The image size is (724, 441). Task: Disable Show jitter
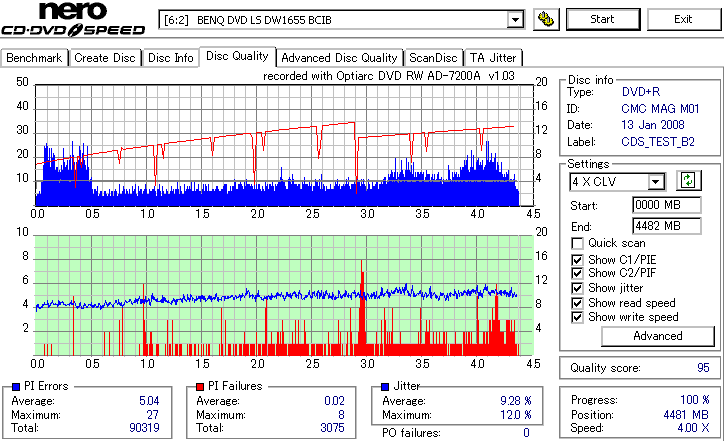click(577, 288)
